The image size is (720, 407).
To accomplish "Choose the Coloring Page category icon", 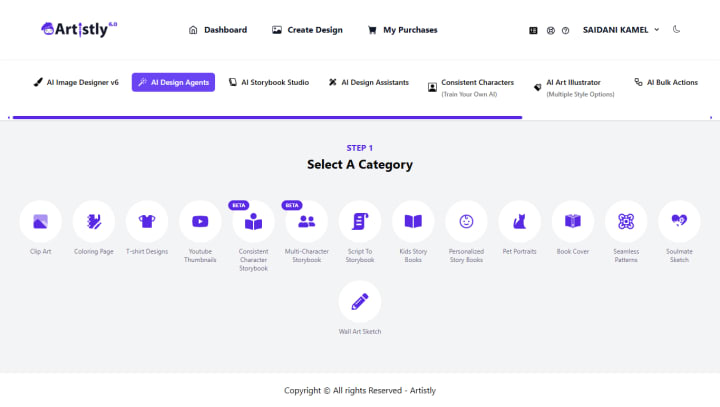I will coord(94,221).
